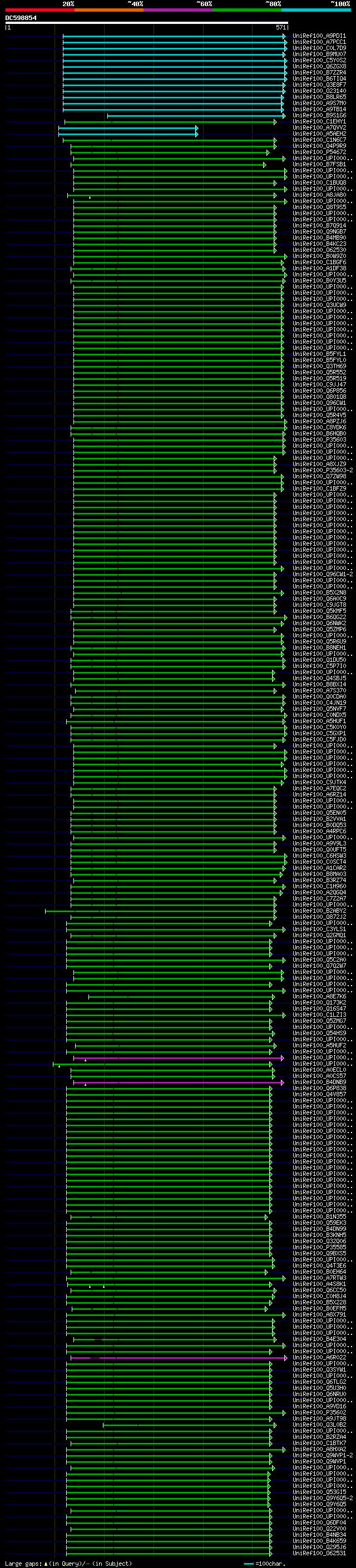Open hit UniRef100_A5HUF1

[x=319, y=721]
